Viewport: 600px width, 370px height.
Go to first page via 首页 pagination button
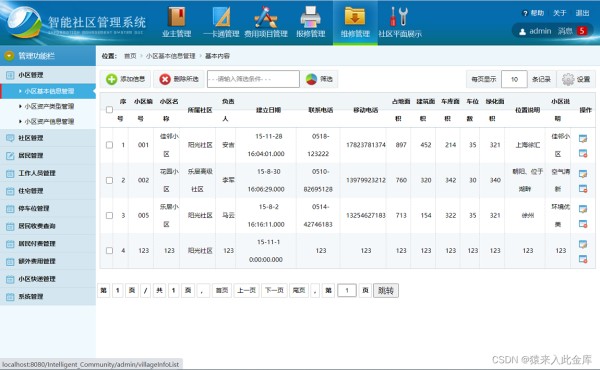coord(222,290)
